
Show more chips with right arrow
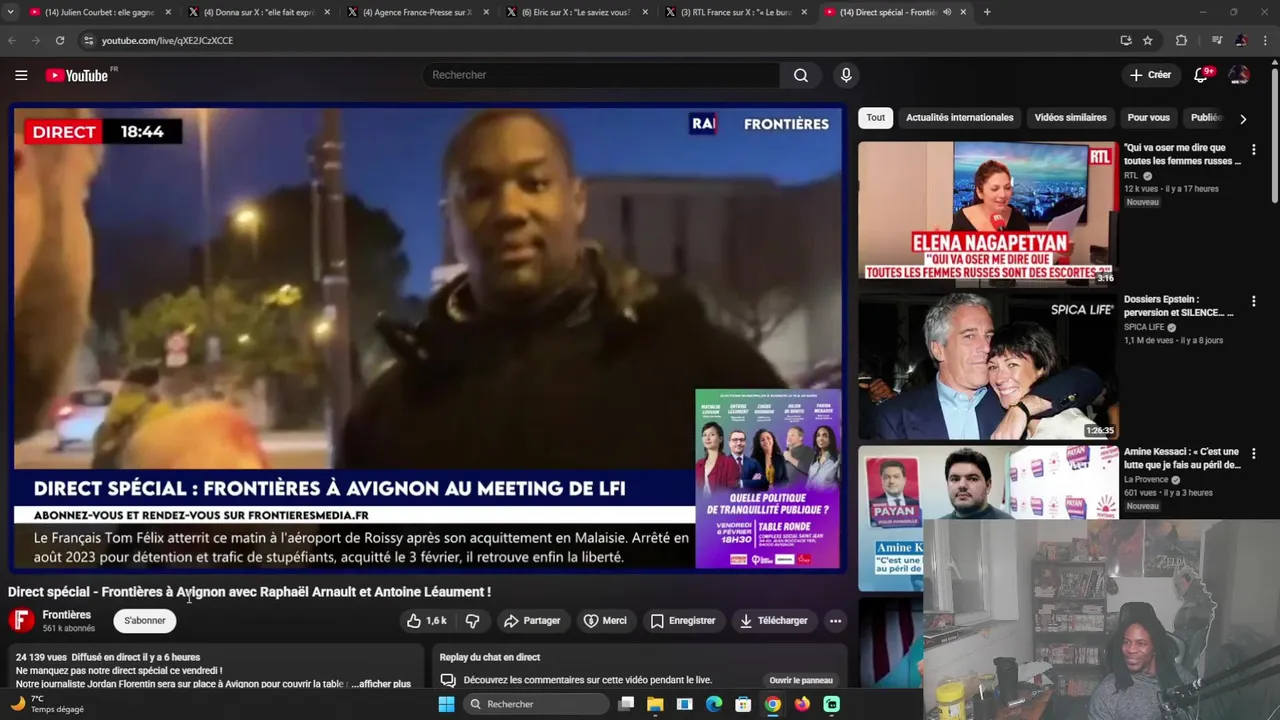(x=1243, y=118)
